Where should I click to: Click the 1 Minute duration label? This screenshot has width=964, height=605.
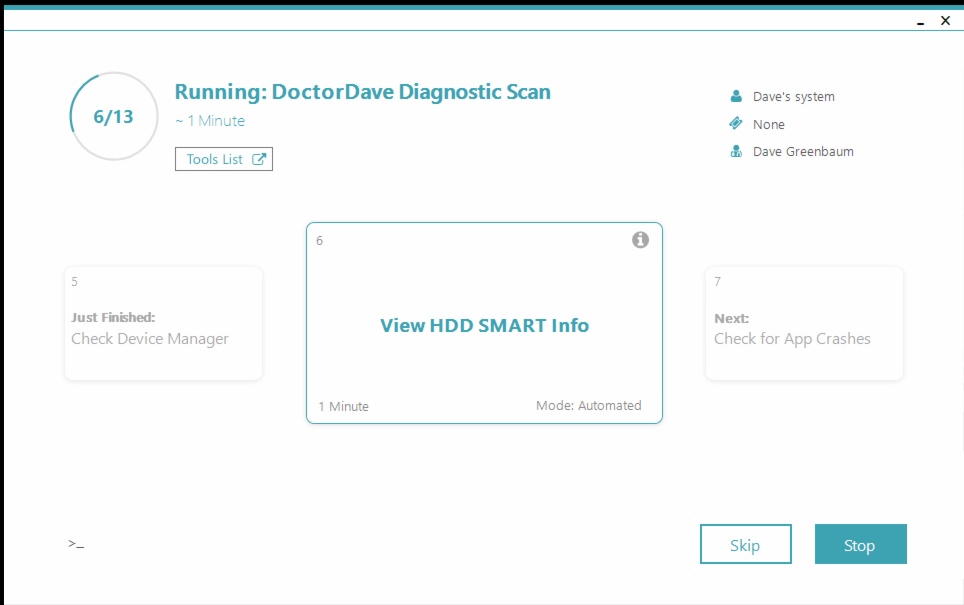pyautogui.click(x=342, y=406)
